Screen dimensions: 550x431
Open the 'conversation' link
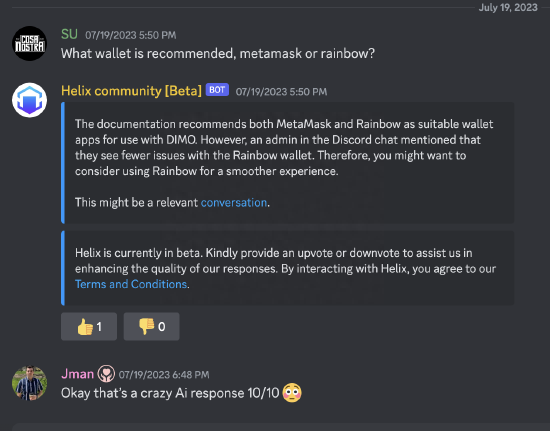click(234, 202)
